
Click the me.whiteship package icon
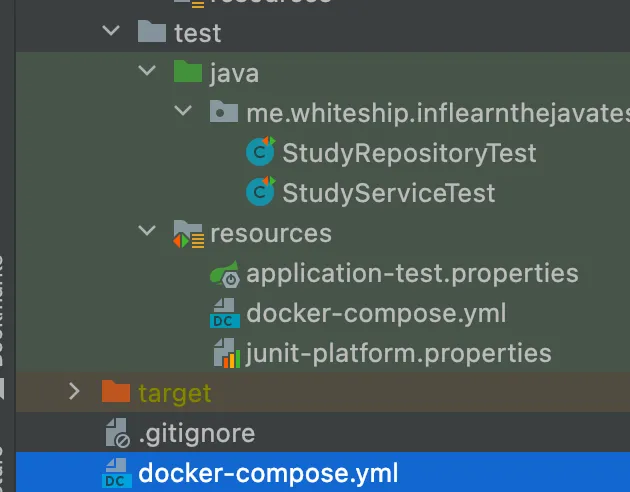(224, 113)
